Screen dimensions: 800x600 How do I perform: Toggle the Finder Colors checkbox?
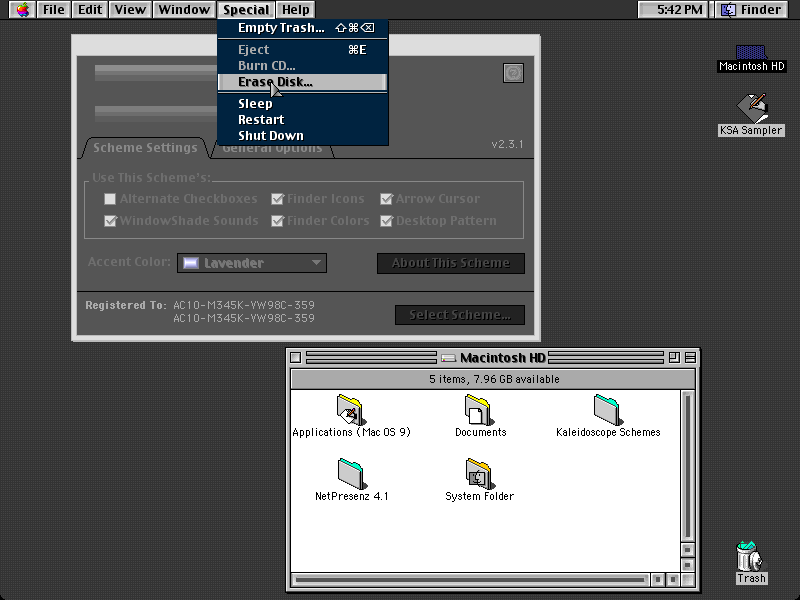(277, 221)
